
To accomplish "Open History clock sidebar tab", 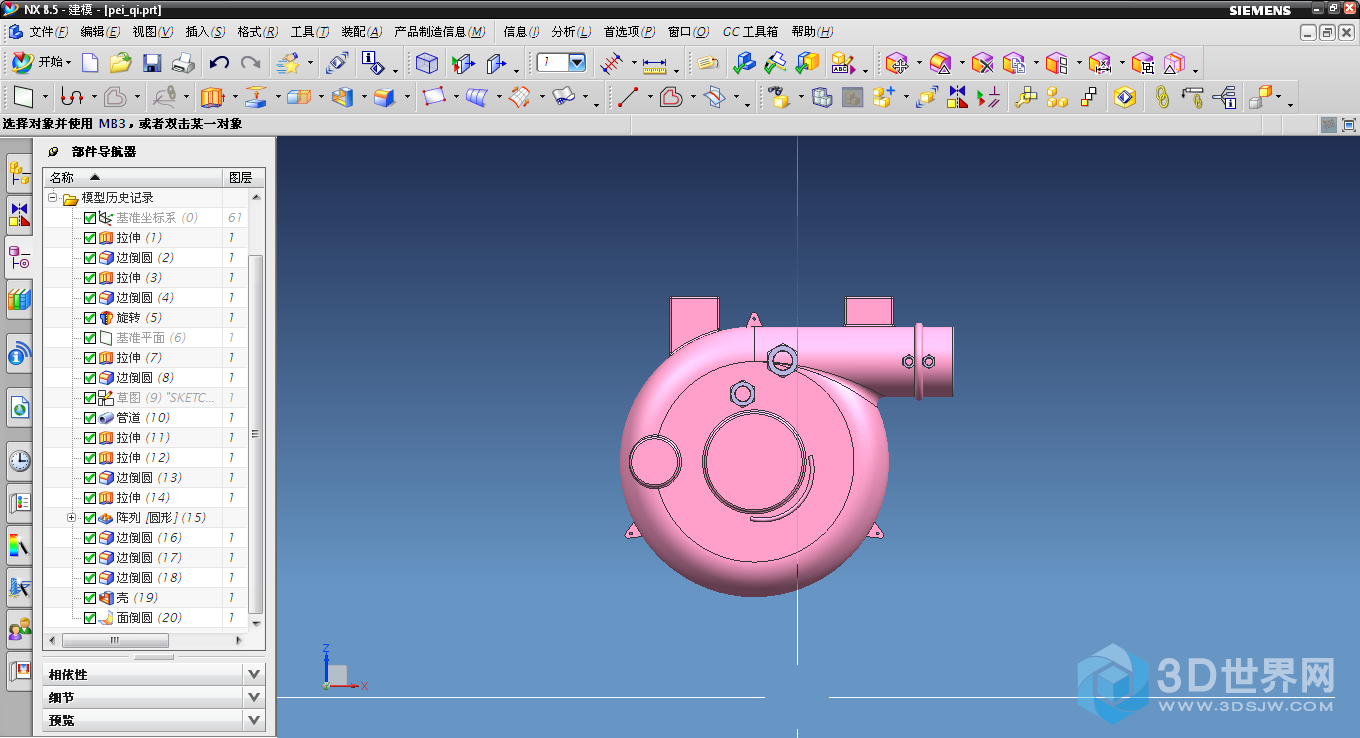I will tap(19, 460).
